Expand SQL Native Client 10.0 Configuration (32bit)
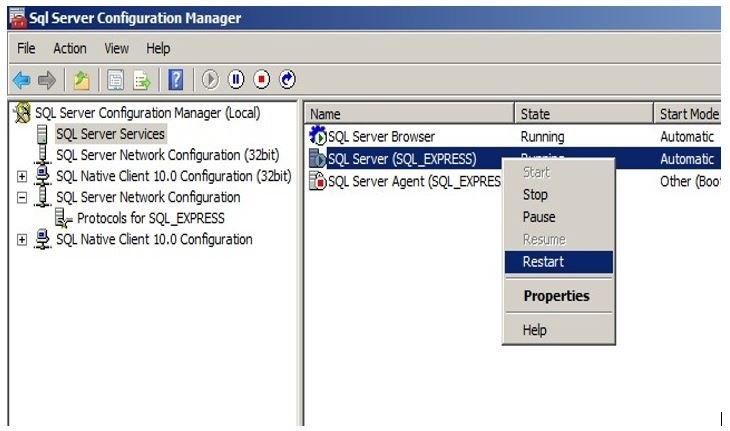 coord(22,176)
